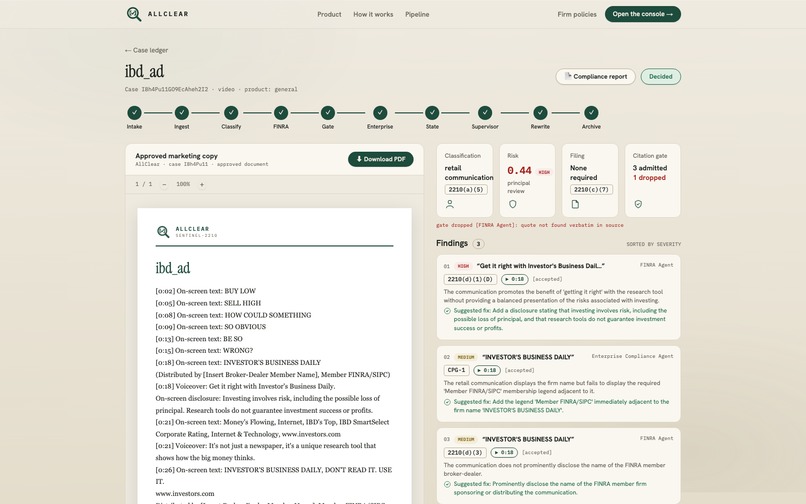Open the console button

tap(643, 14)
